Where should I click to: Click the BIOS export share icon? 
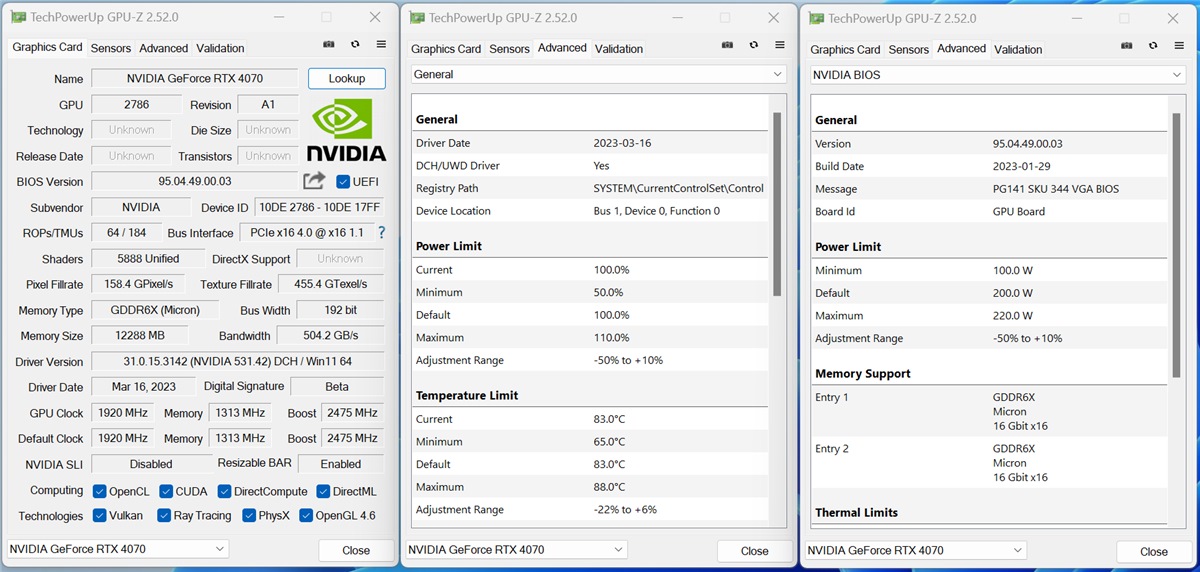tap(314, 181)
